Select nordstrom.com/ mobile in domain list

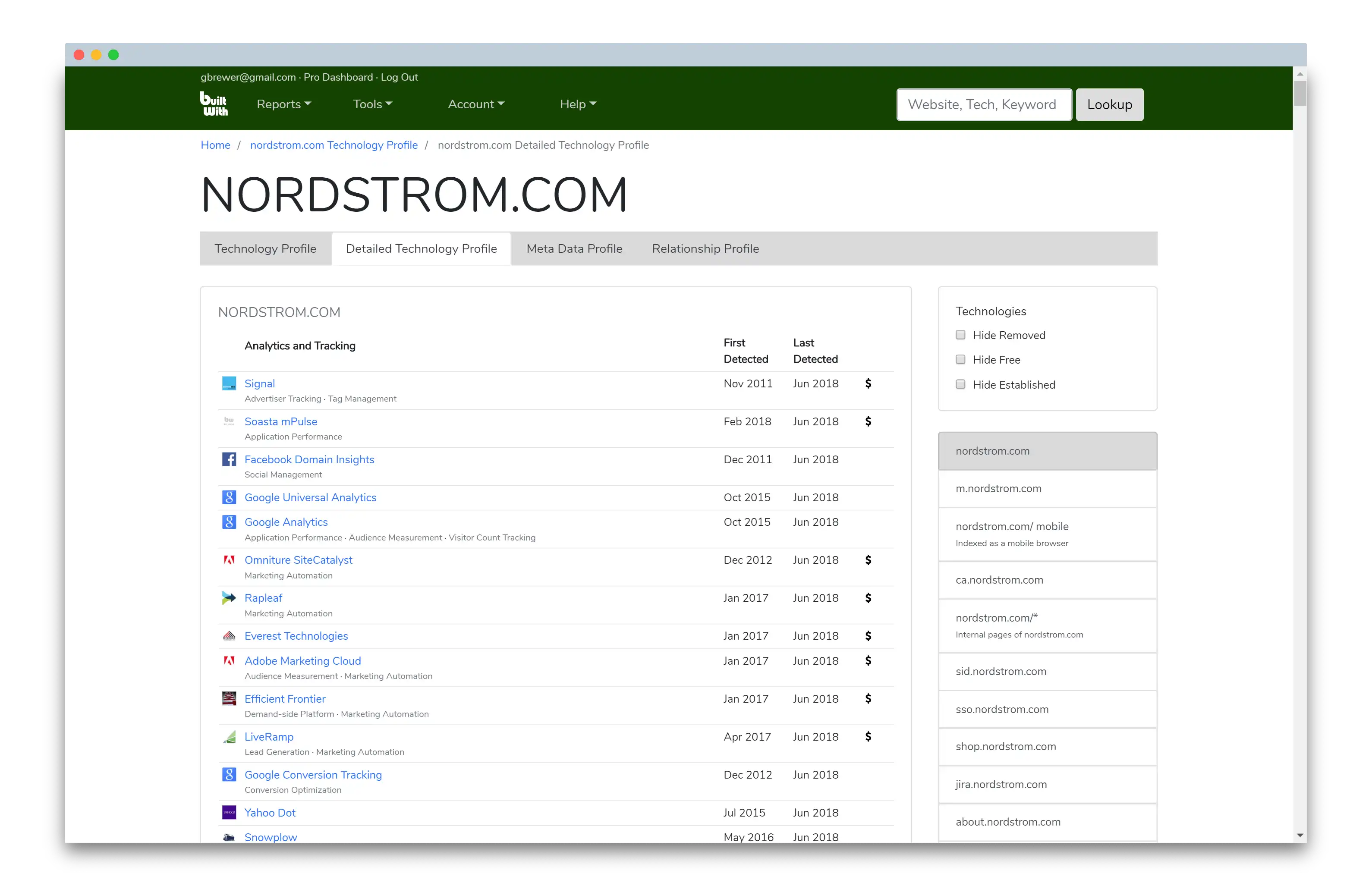(x=1047, y=534)
